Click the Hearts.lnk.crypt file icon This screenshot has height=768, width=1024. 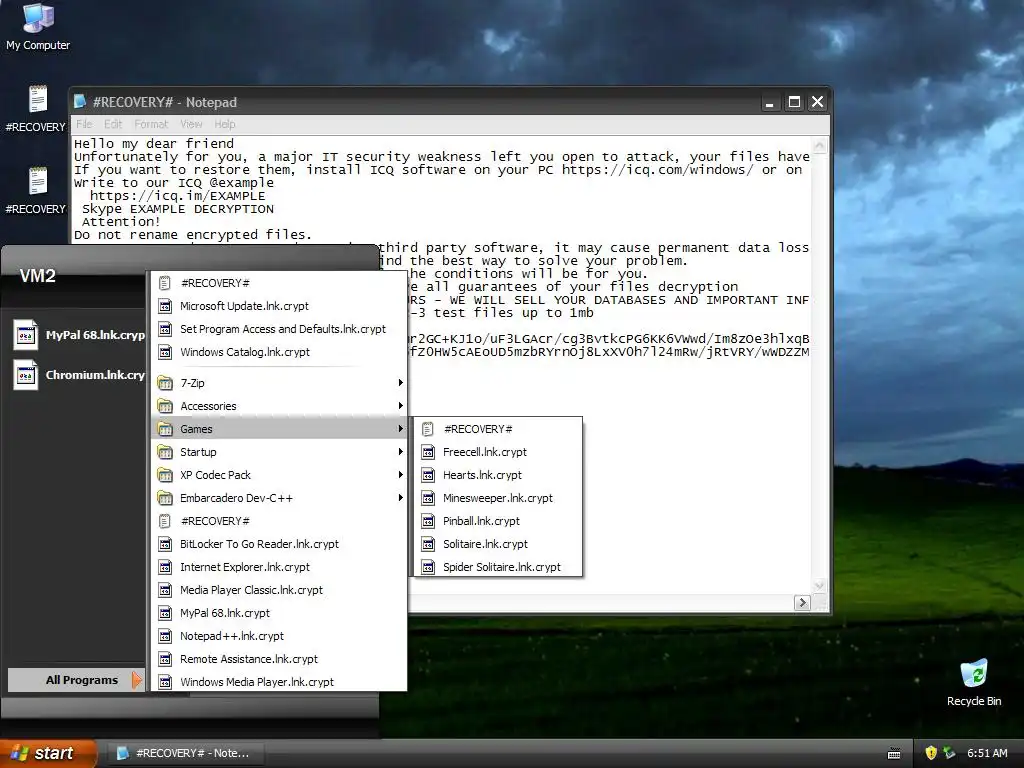pyautogui.click(x=428, y=475)
